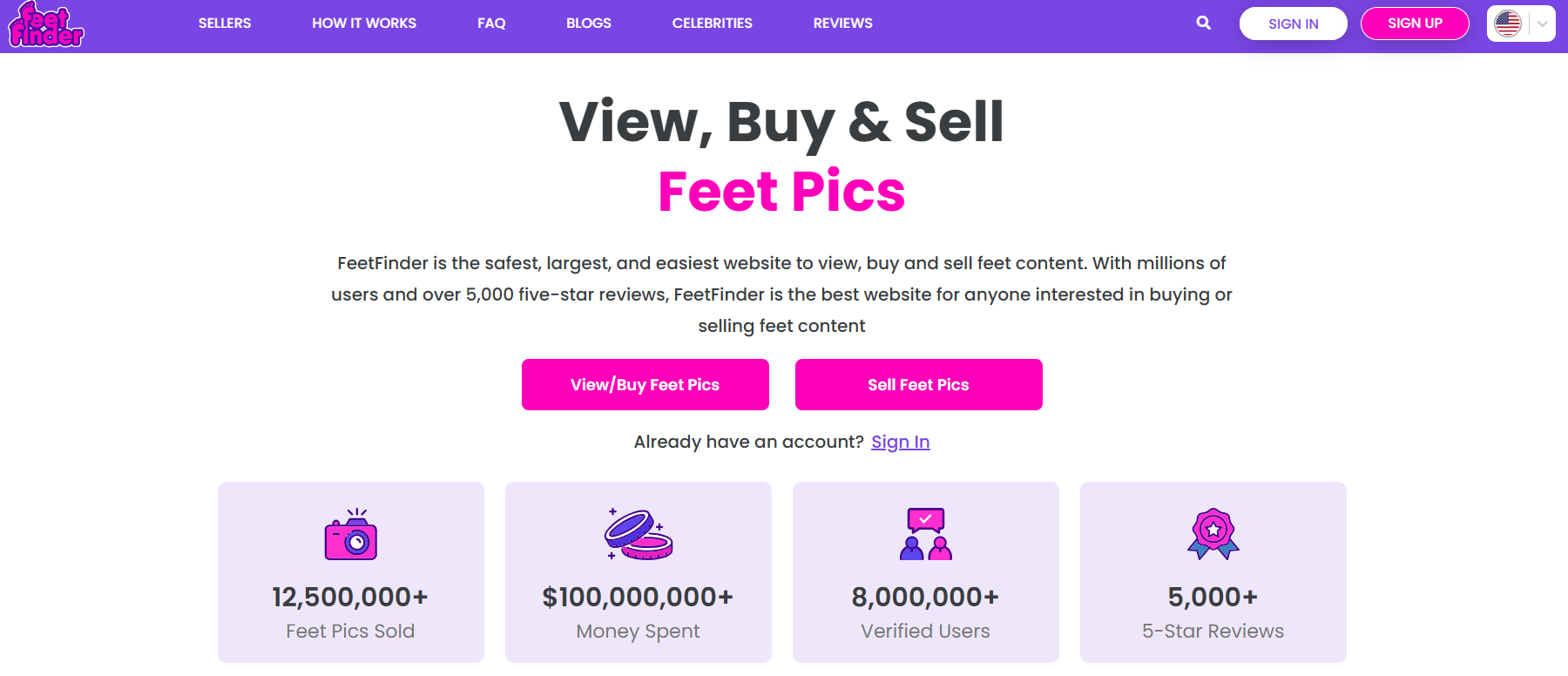Click the camera icon above Feet Pics Sold
This screenshot has height=676, width=1568.
[350, 536]
